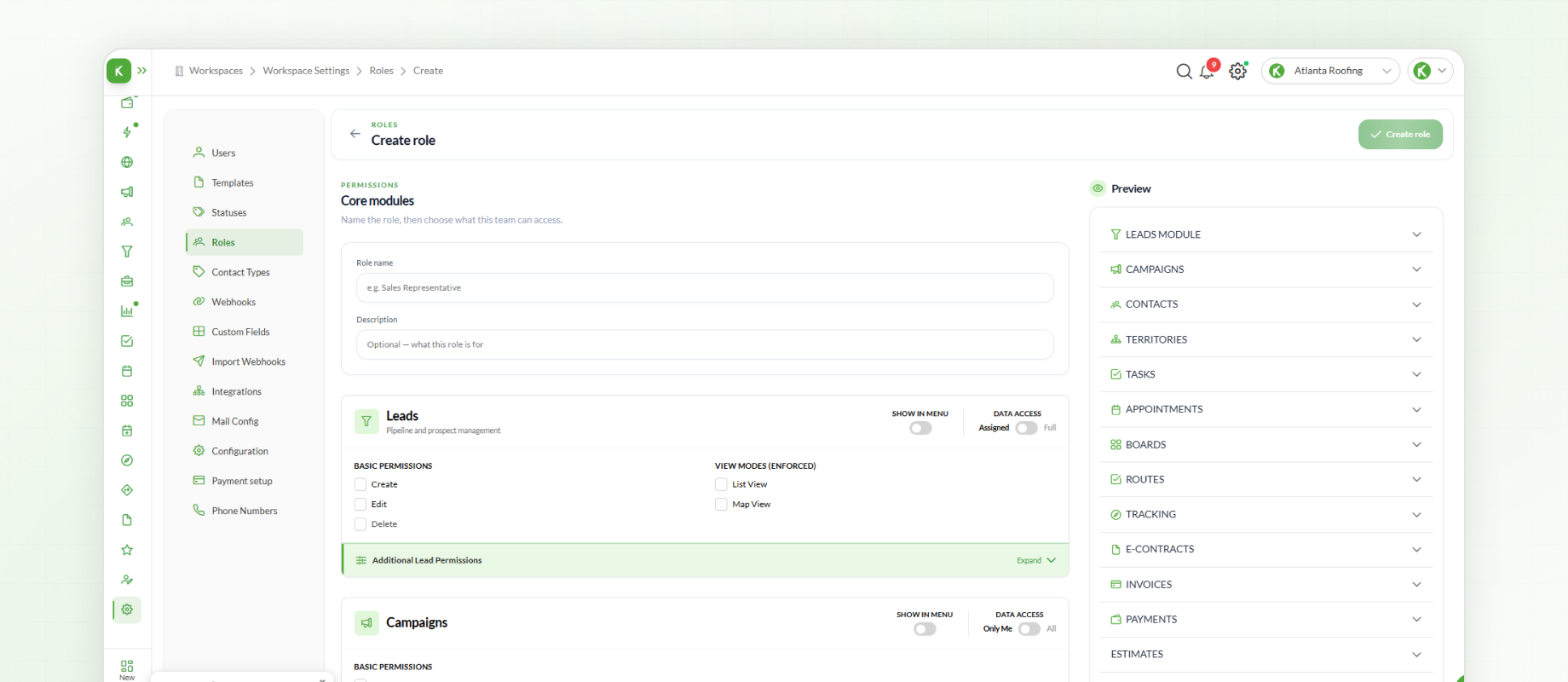Open the search magnifier in top bar

(x=1184, y=72)
